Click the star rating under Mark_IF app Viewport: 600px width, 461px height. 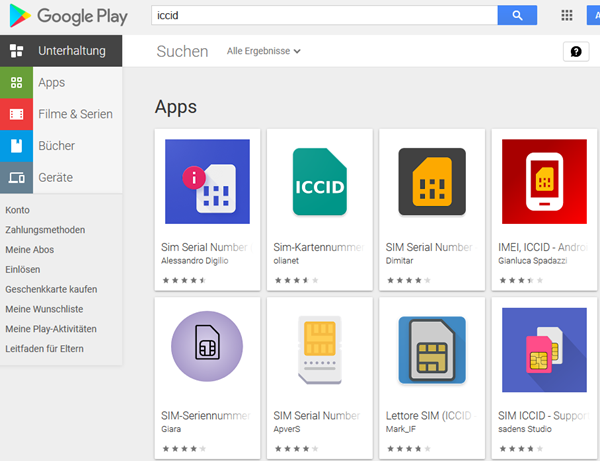click(409, 449)
